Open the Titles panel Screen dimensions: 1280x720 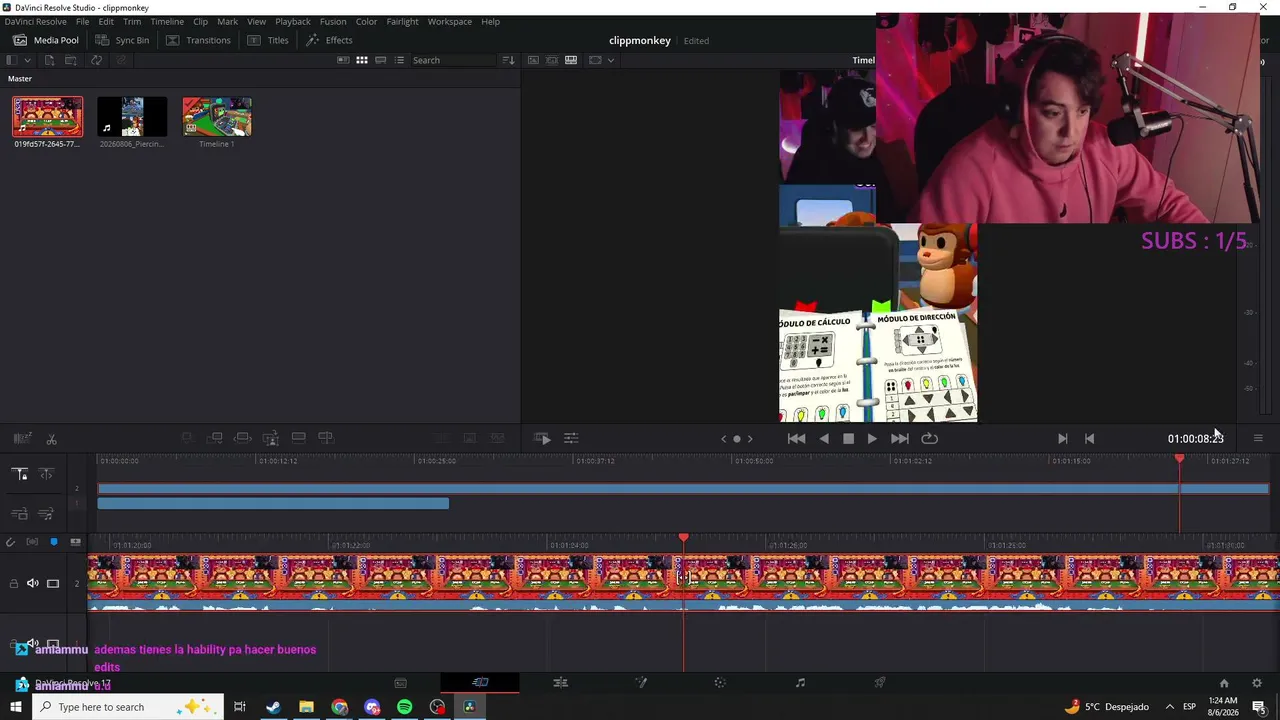pyautogui.click(x=268, y=40)
